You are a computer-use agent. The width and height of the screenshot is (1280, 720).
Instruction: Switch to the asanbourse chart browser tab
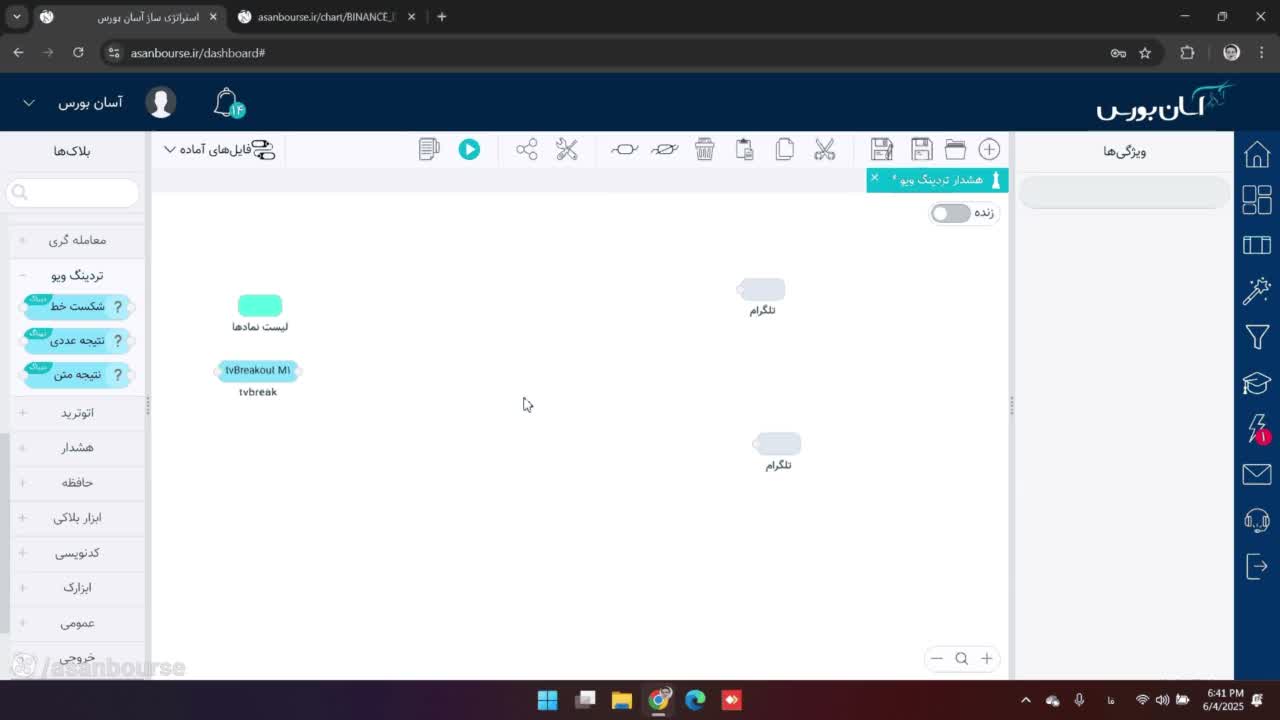(x=323, y=17)
